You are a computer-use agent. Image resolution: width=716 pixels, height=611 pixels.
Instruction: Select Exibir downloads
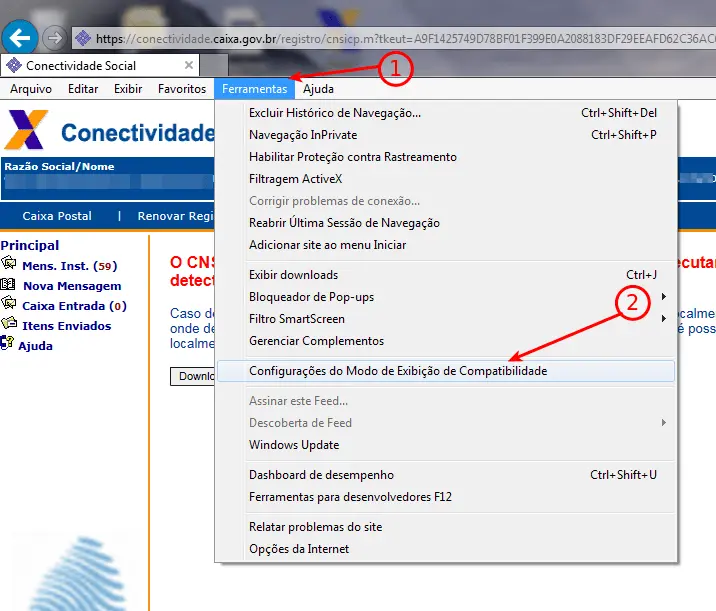tap(446, 274)
